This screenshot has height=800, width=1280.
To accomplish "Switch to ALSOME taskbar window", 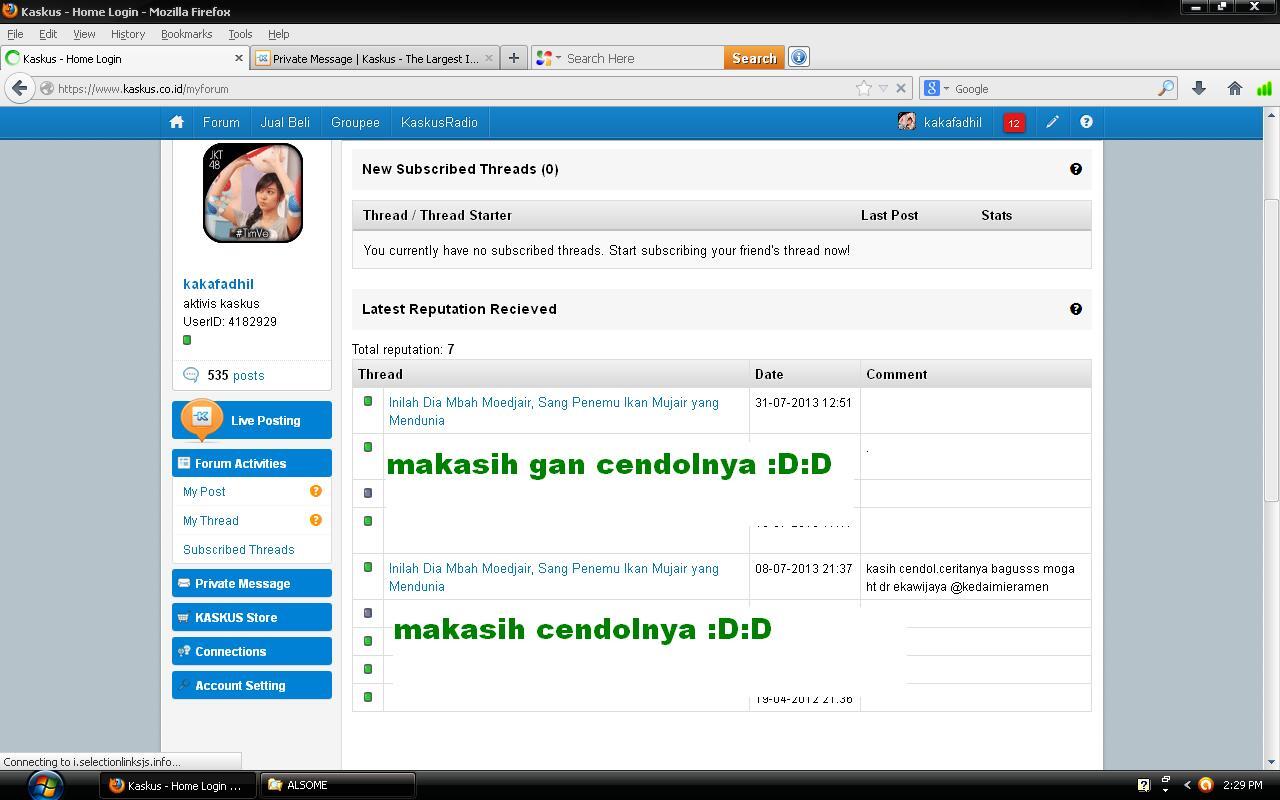I will point(338,785).
